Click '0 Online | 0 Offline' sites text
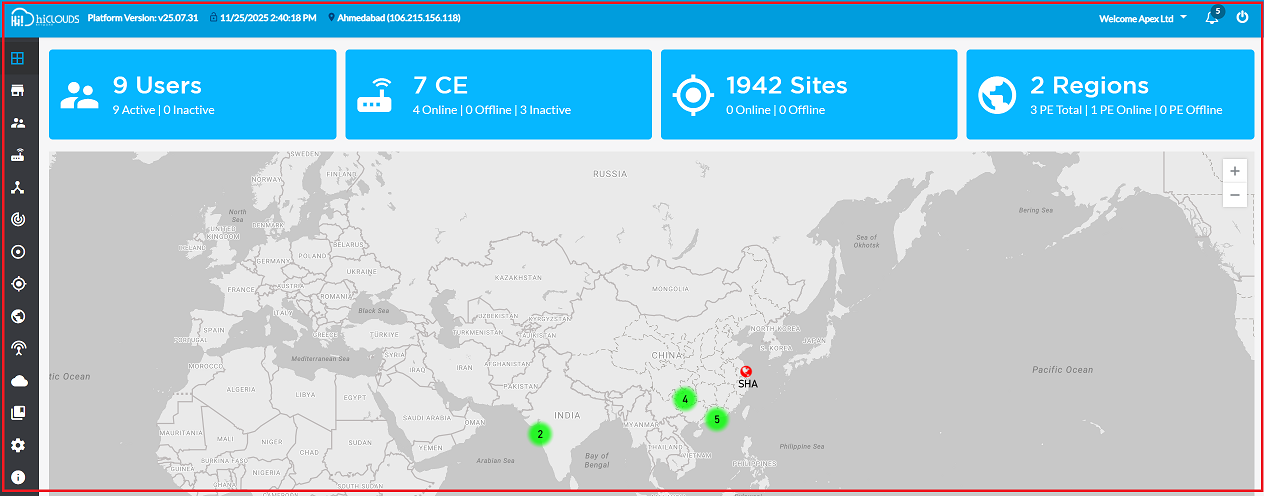The width and height of the screenshot is (1264, 496). tap(776, 110)
